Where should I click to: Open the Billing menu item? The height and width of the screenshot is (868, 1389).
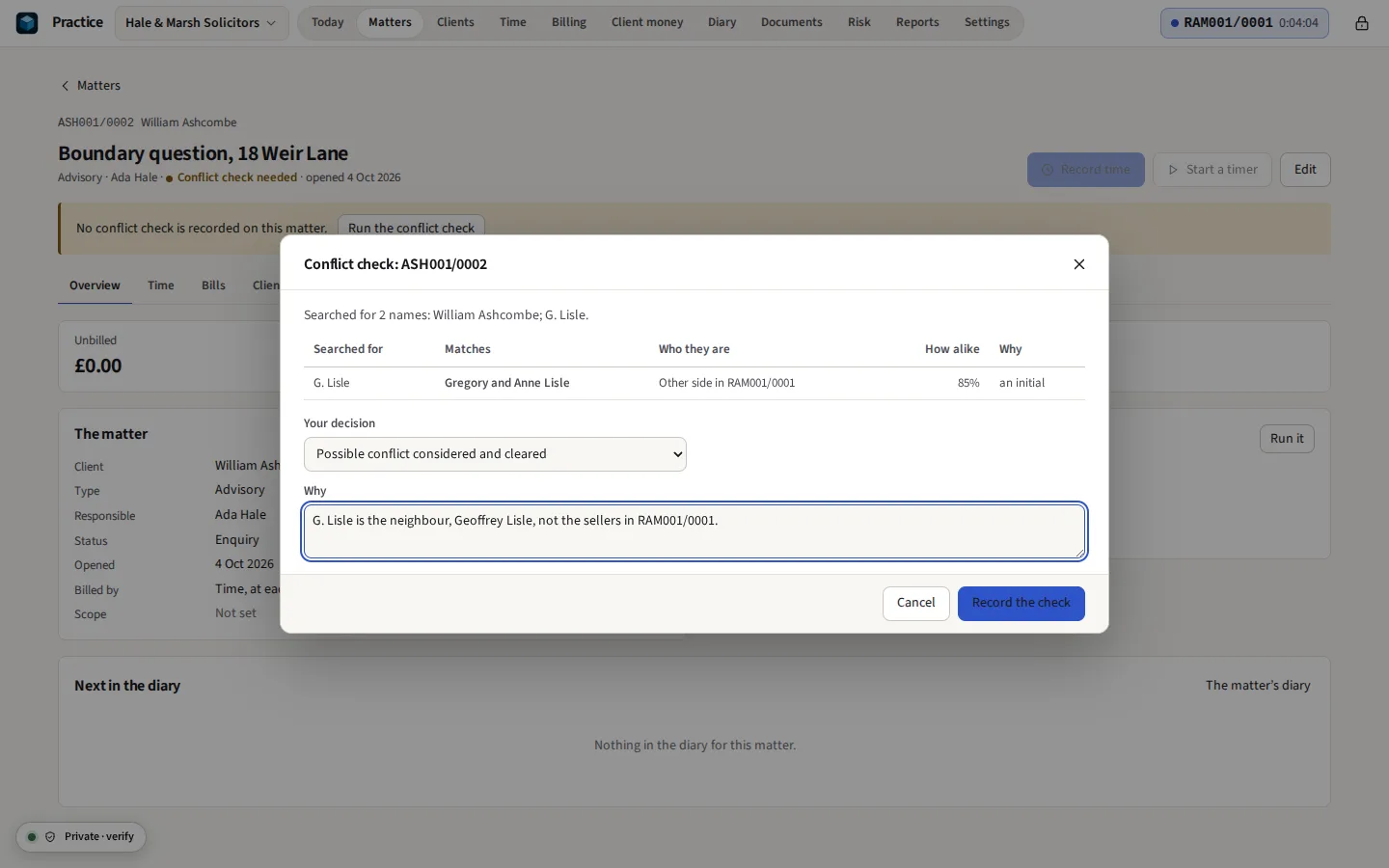click(x=569, y=22)
